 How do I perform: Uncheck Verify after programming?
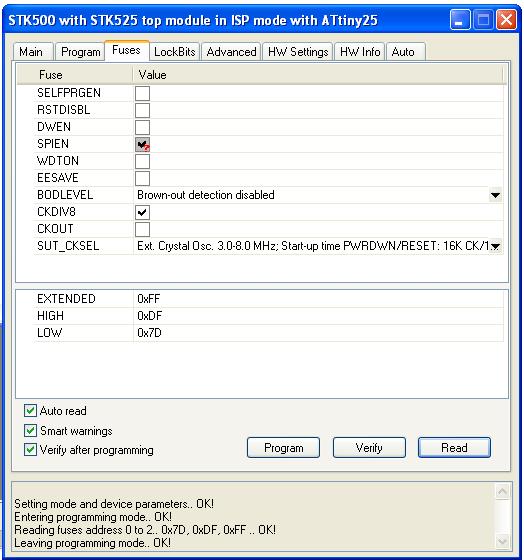tap(30, 449)
